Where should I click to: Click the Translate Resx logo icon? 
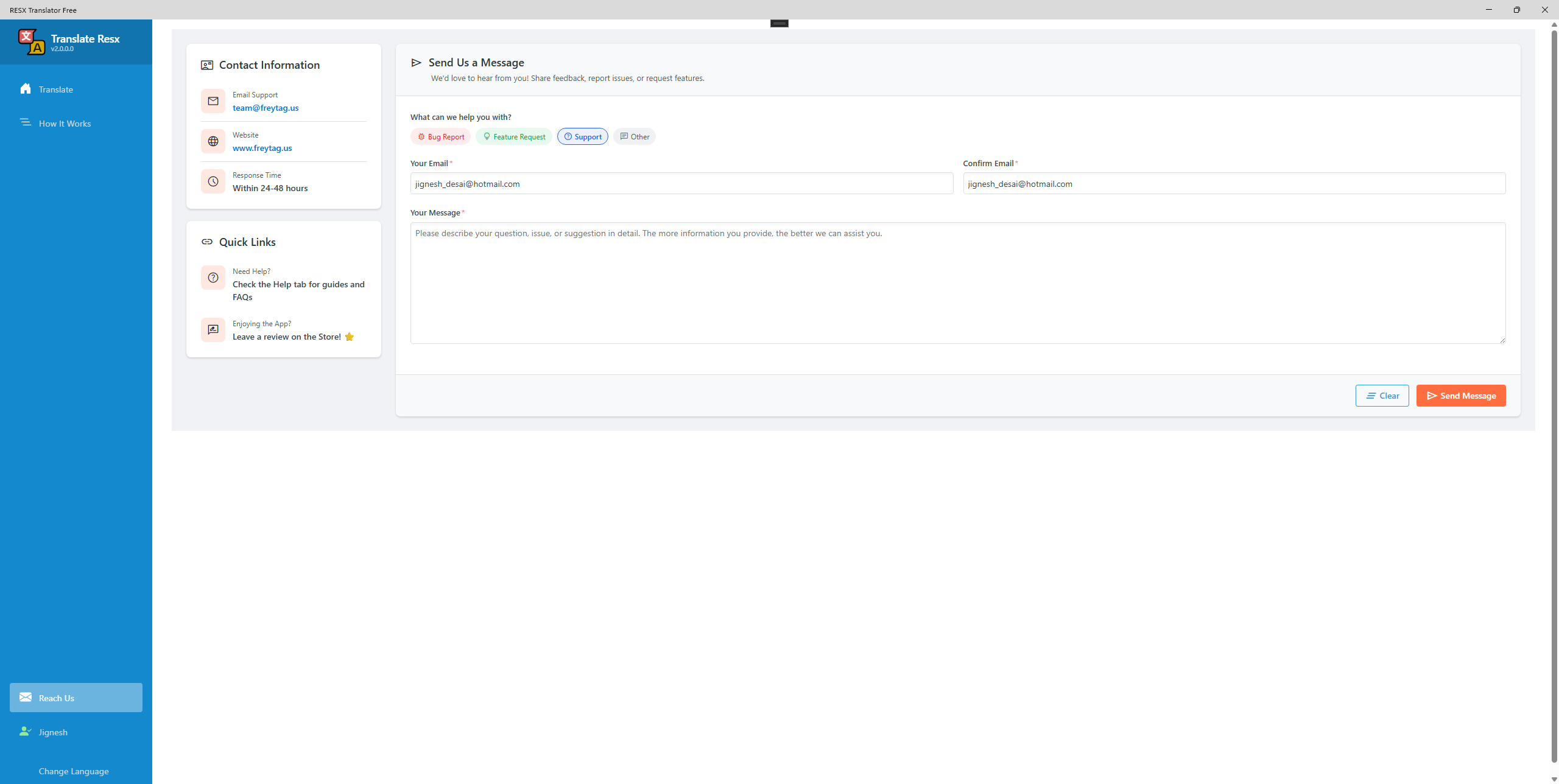pos(31,42)
